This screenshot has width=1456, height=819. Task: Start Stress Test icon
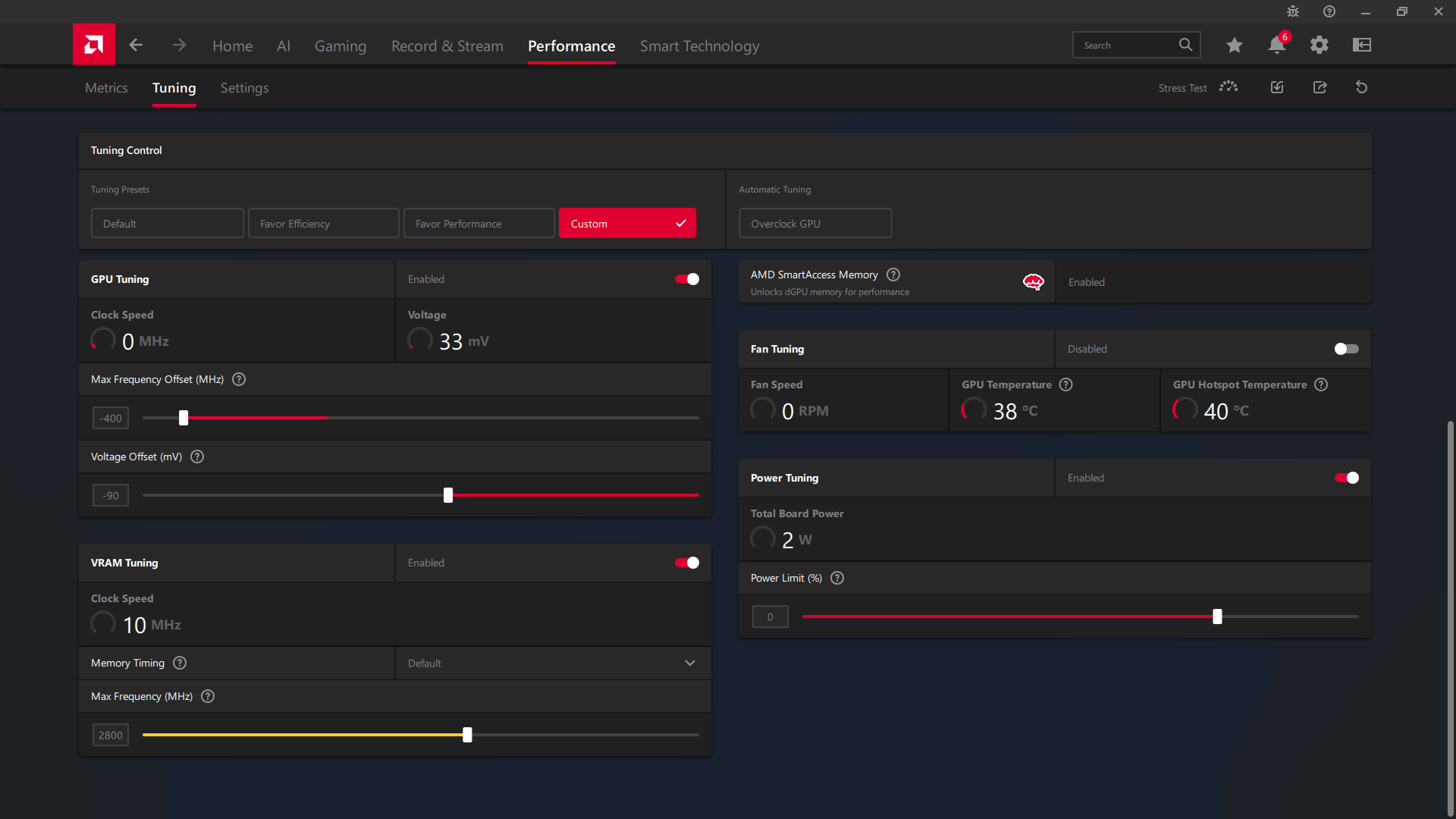pos(1228,87)
